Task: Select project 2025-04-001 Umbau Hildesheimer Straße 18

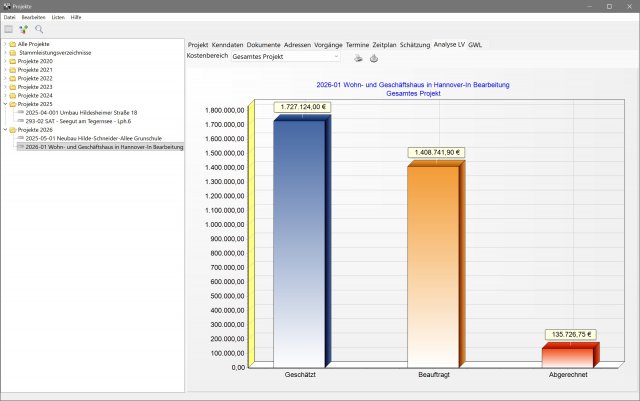Action: pos(80,112)
